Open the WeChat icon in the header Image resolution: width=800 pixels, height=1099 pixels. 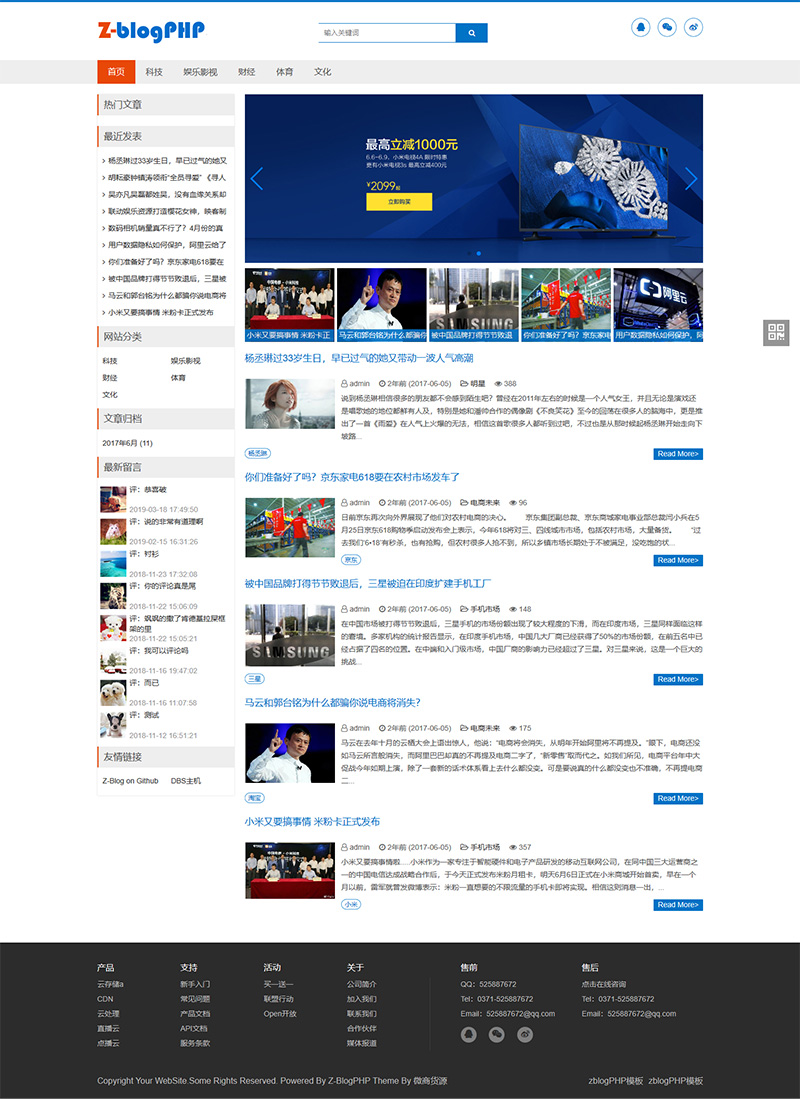click(667, 27)
